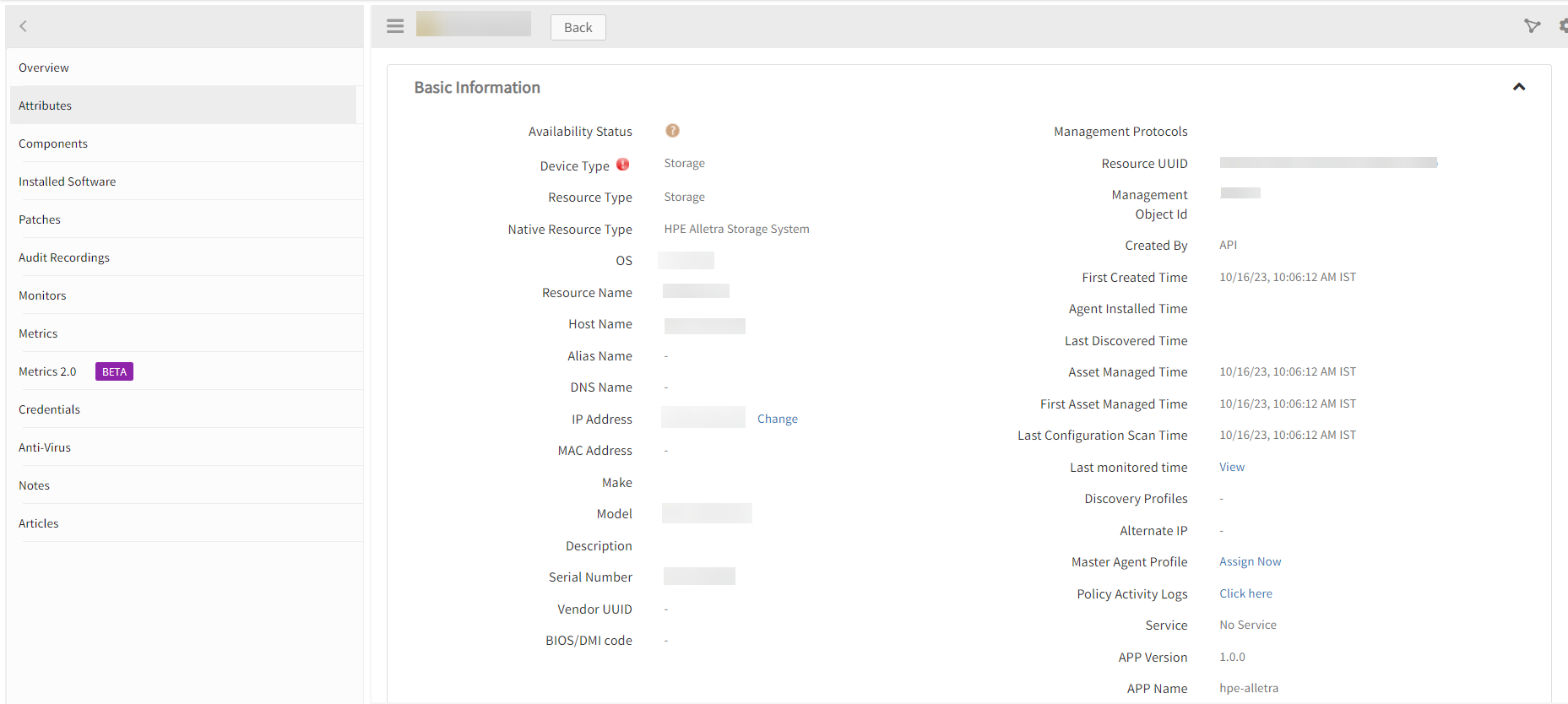Click Assign Now for Master Agent Profile

tap(1250, 561)
